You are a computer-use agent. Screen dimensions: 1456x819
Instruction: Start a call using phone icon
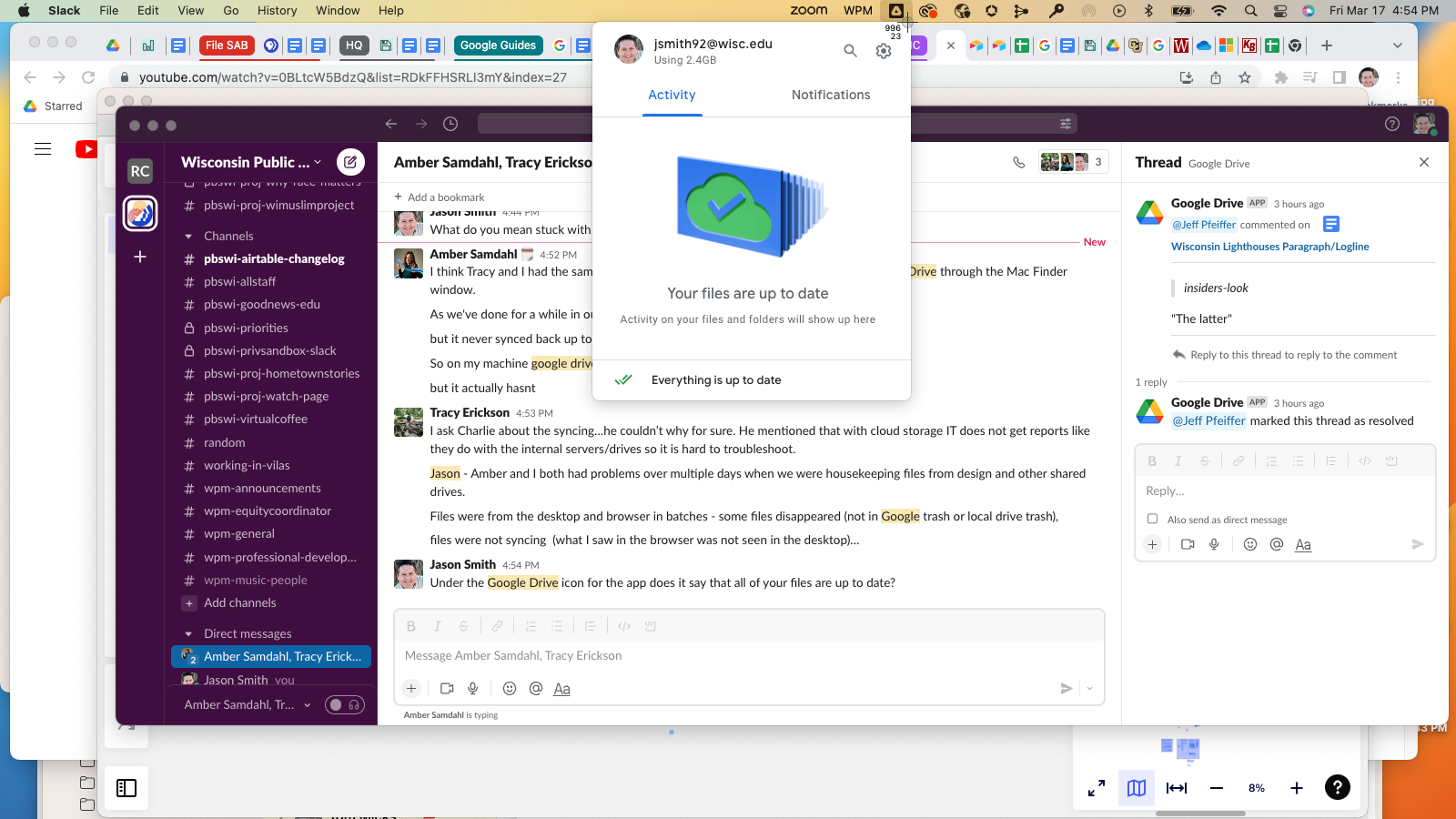click(x=1018, y=162)
